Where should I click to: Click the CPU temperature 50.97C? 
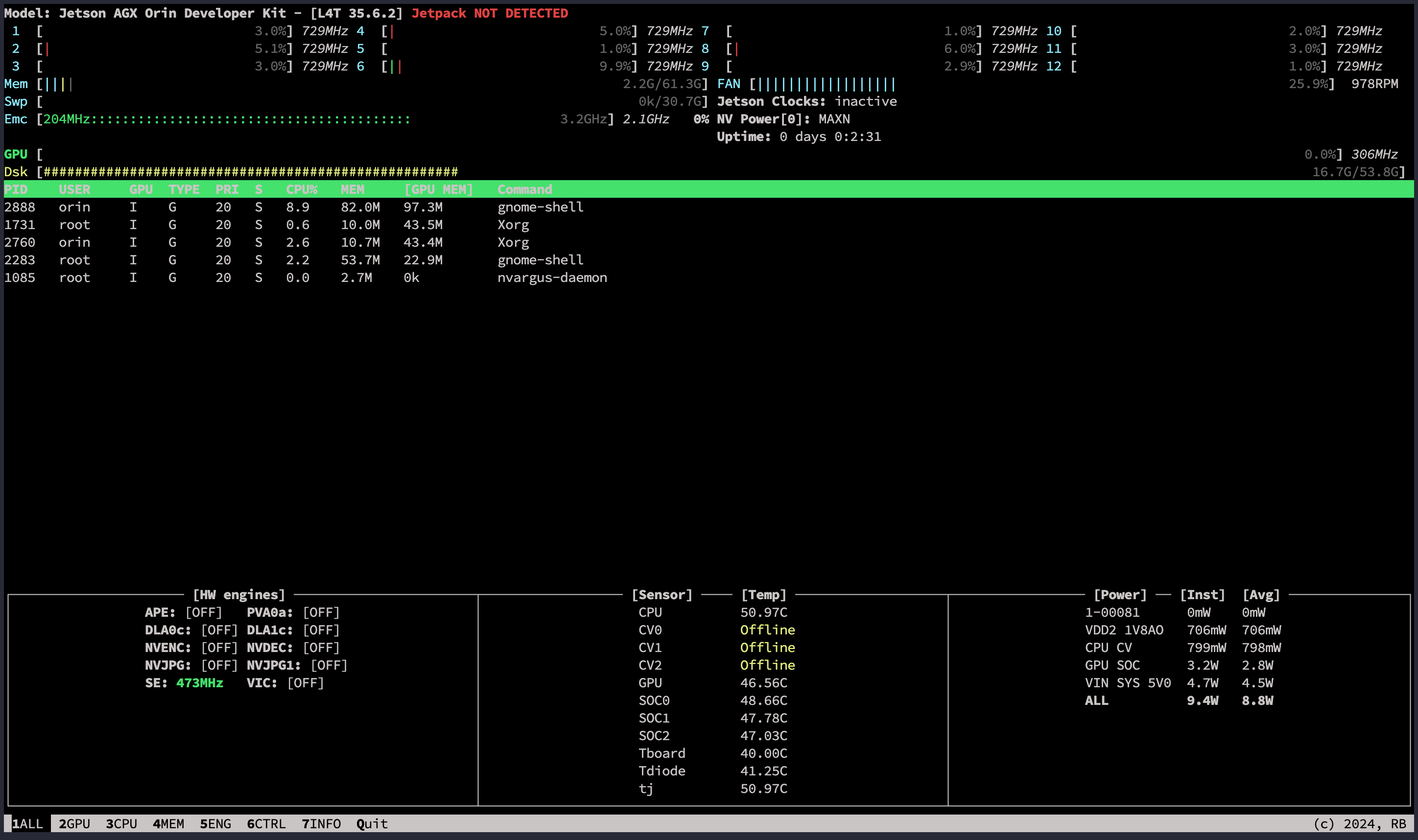(764, 612)
